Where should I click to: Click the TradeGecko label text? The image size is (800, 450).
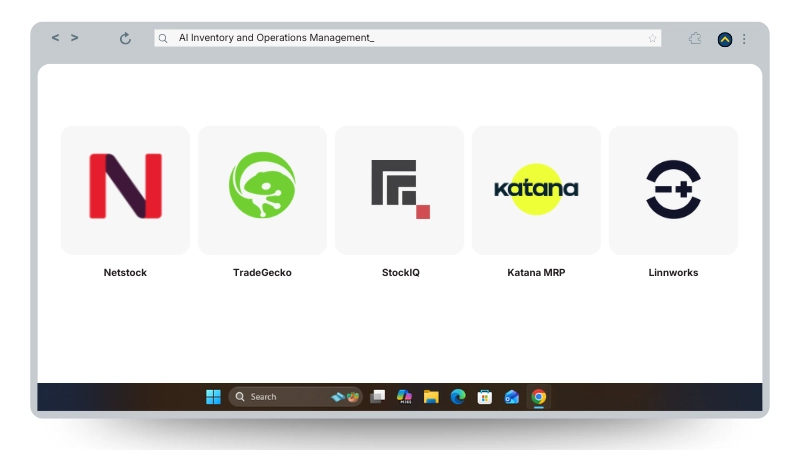pyautogui.click(x=262, y=272)
